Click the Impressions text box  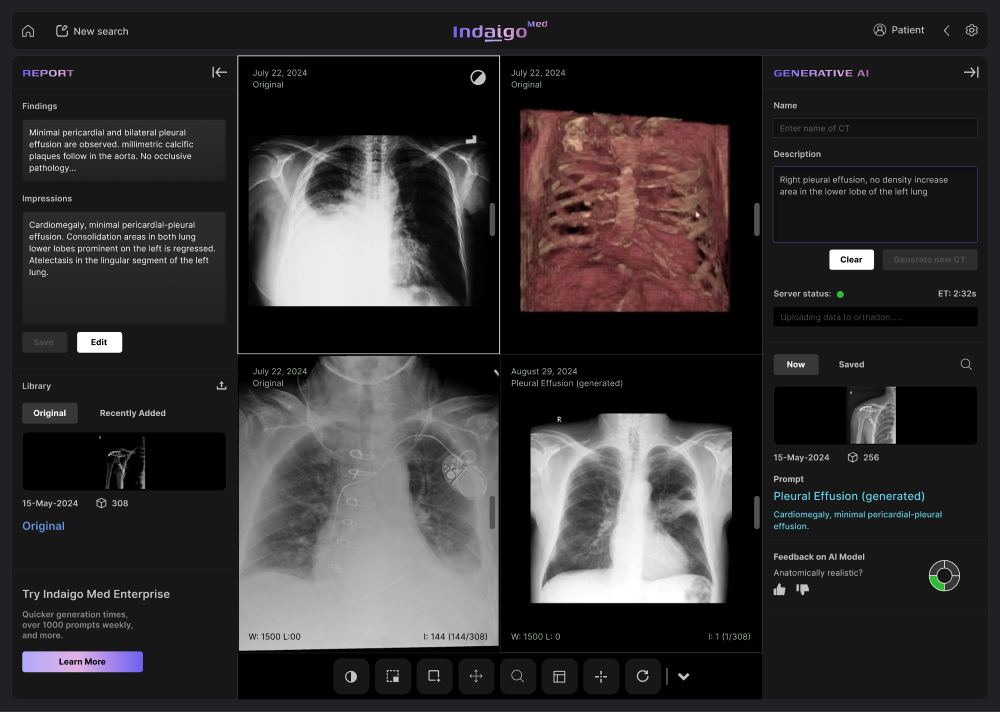[x=124, y=268]
